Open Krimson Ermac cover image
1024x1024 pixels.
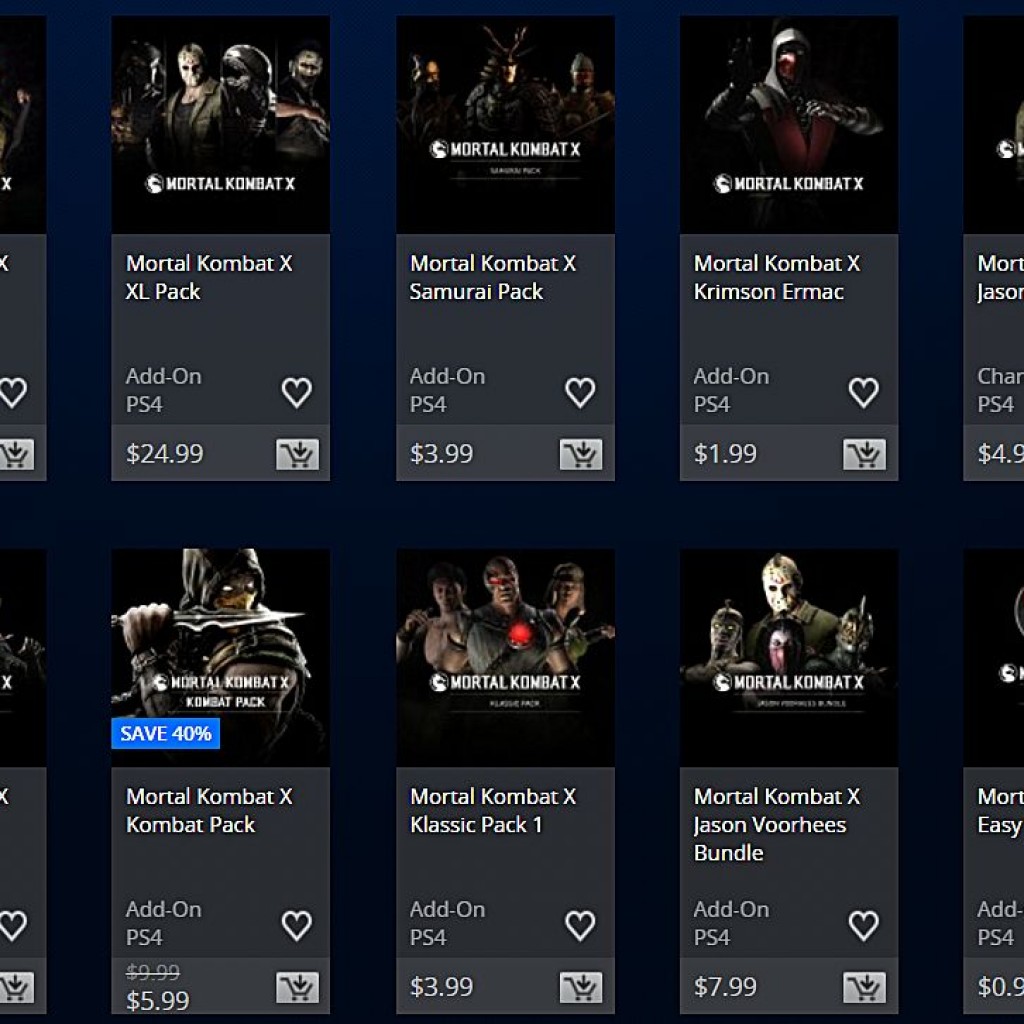[789, 125]
